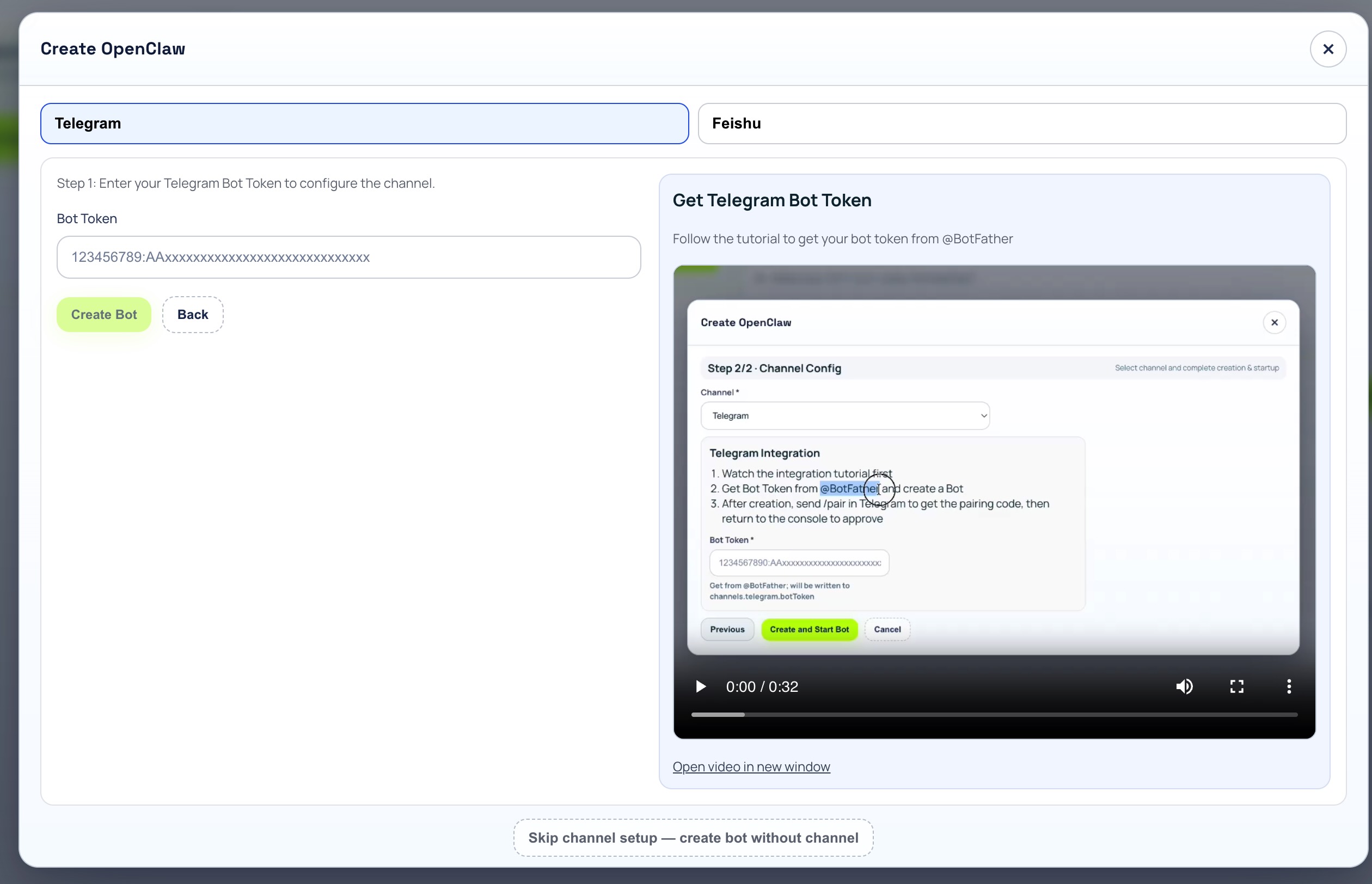Image resolution: width=1372 pixels, height=884 pixels.
Task: Click Cancel inside the tutorial video
Action: click(887, 629)
